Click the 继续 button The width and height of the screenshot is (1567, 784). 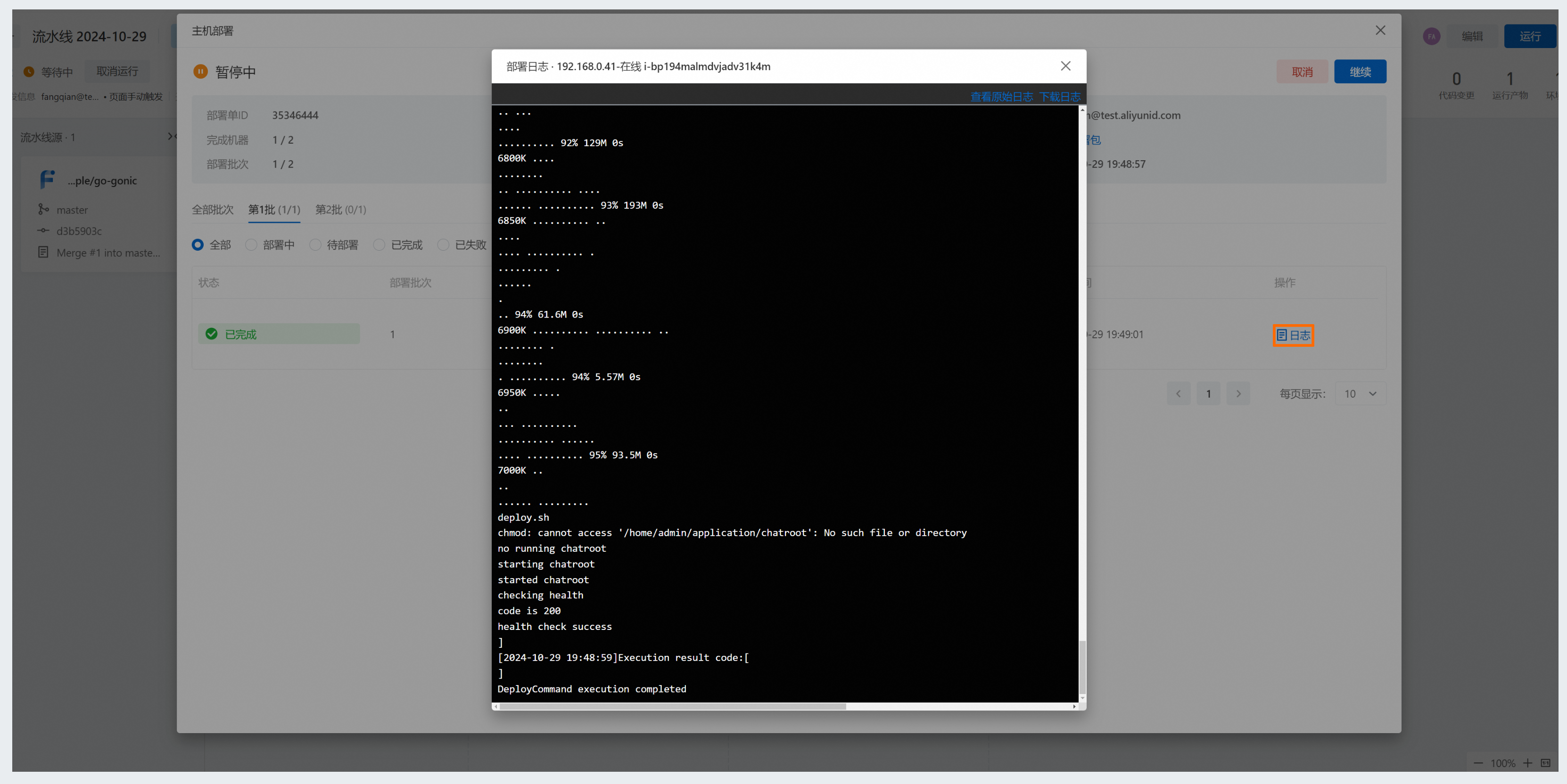click(1360, 72)
